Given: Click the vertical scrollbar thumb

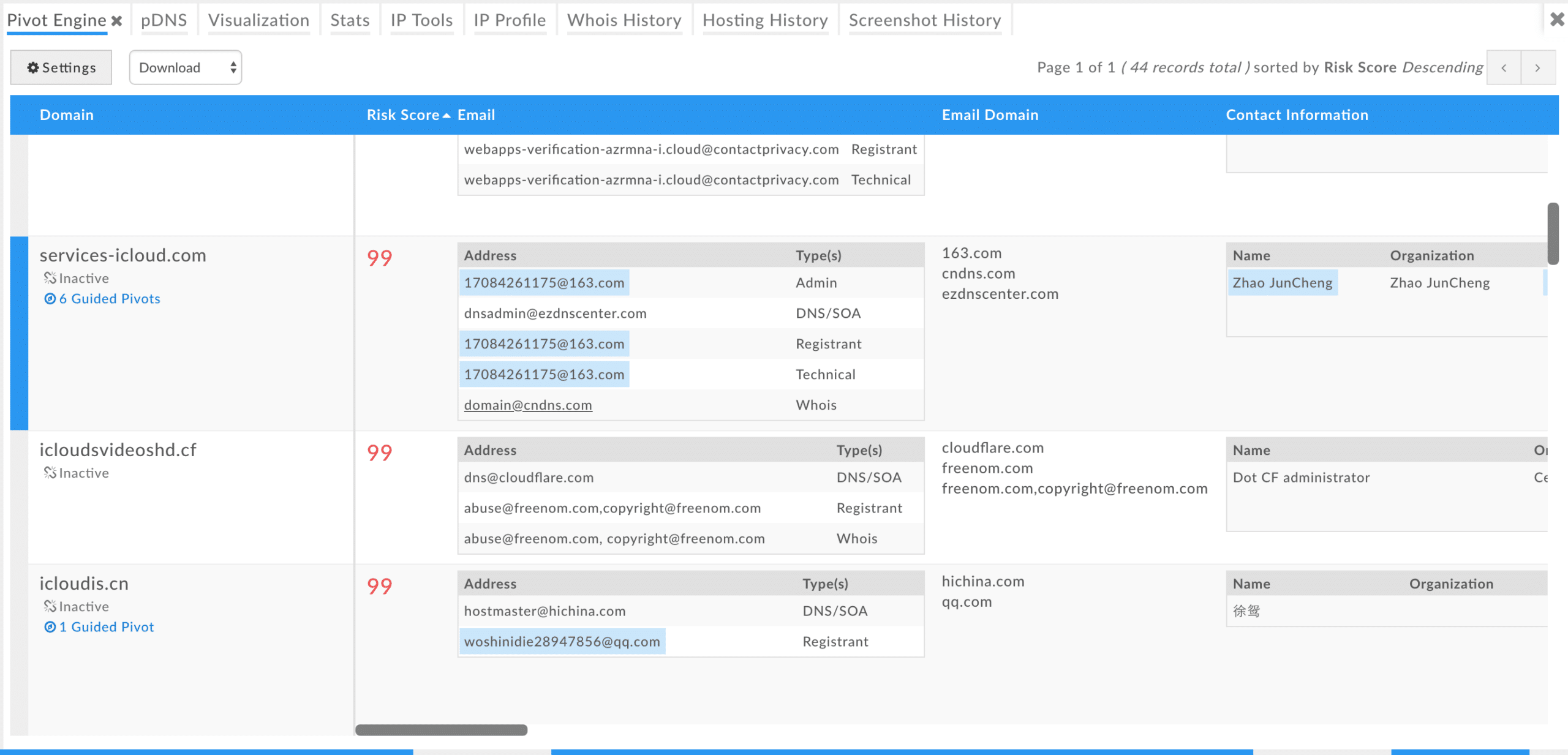Looking at the screenshot, I should 1553,233.
